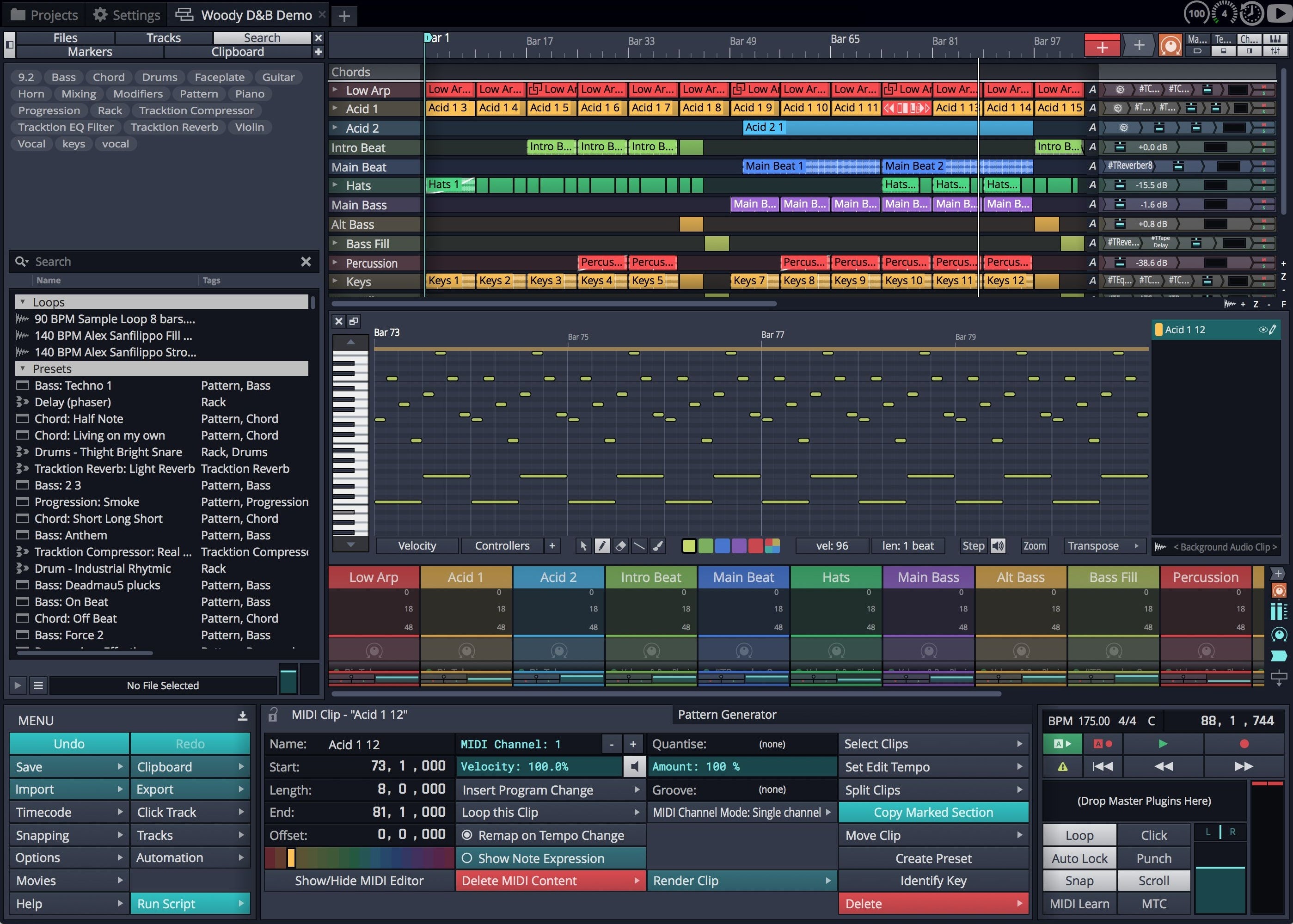Select the pointer tool in the MIDI editor
Viewport: 1293px width, 924px height.
(x=583, y=546)
